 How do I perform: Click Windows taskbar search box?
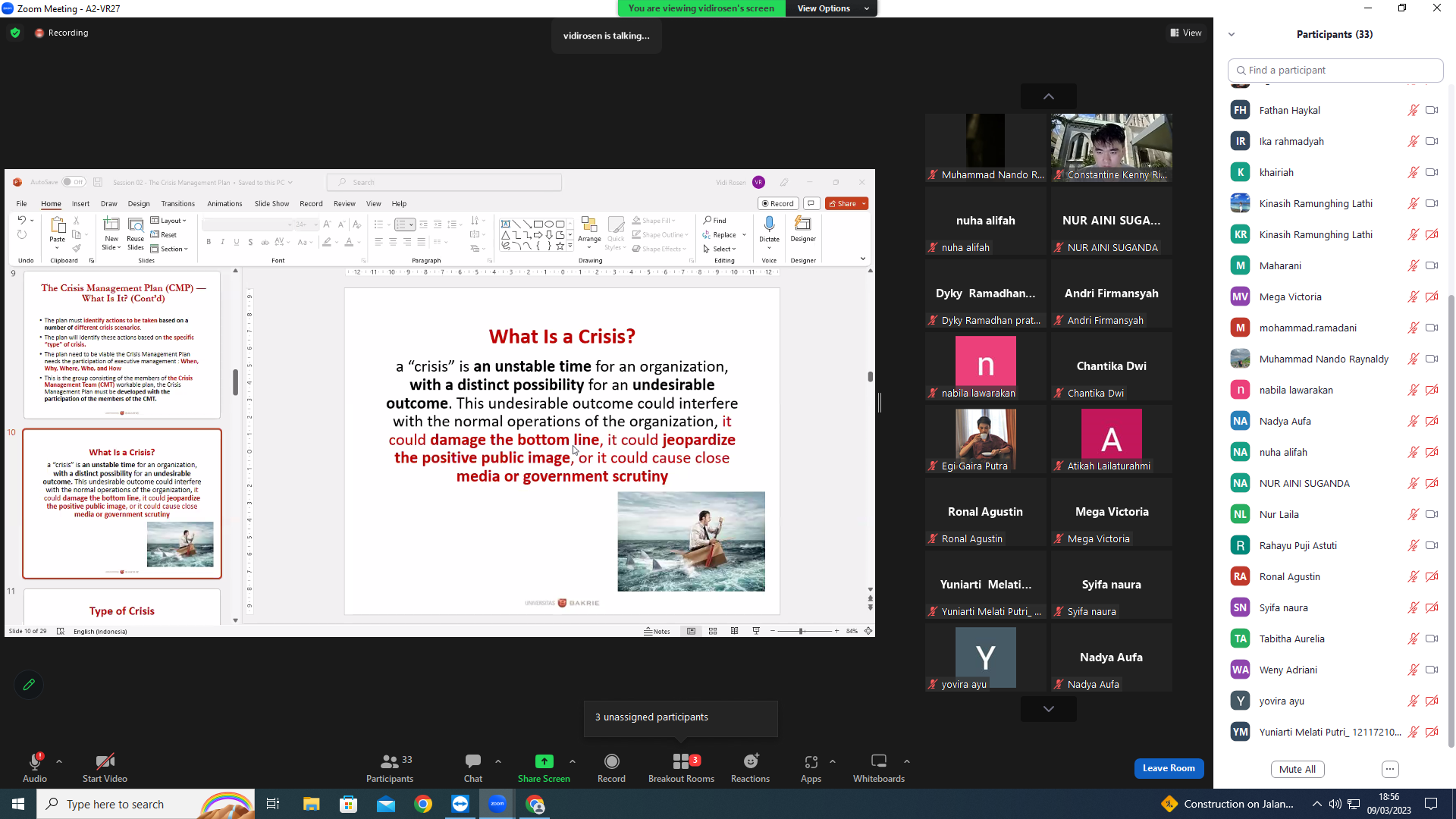coord(146,804)
